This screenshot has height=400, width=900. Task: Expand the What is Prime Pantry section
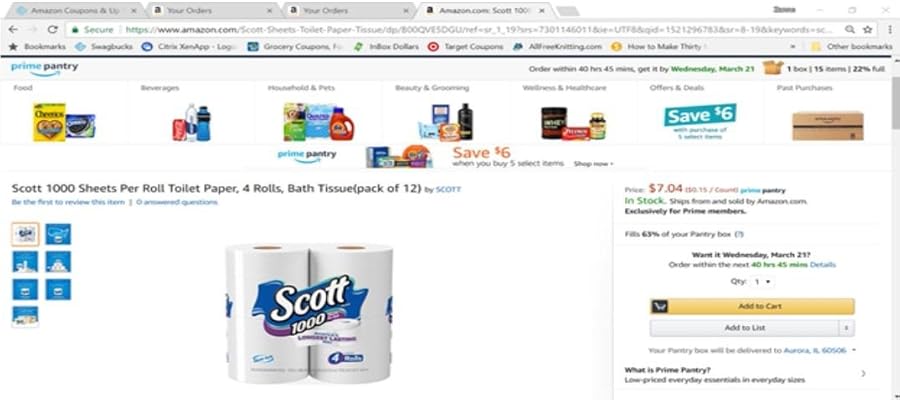(746, 374)
